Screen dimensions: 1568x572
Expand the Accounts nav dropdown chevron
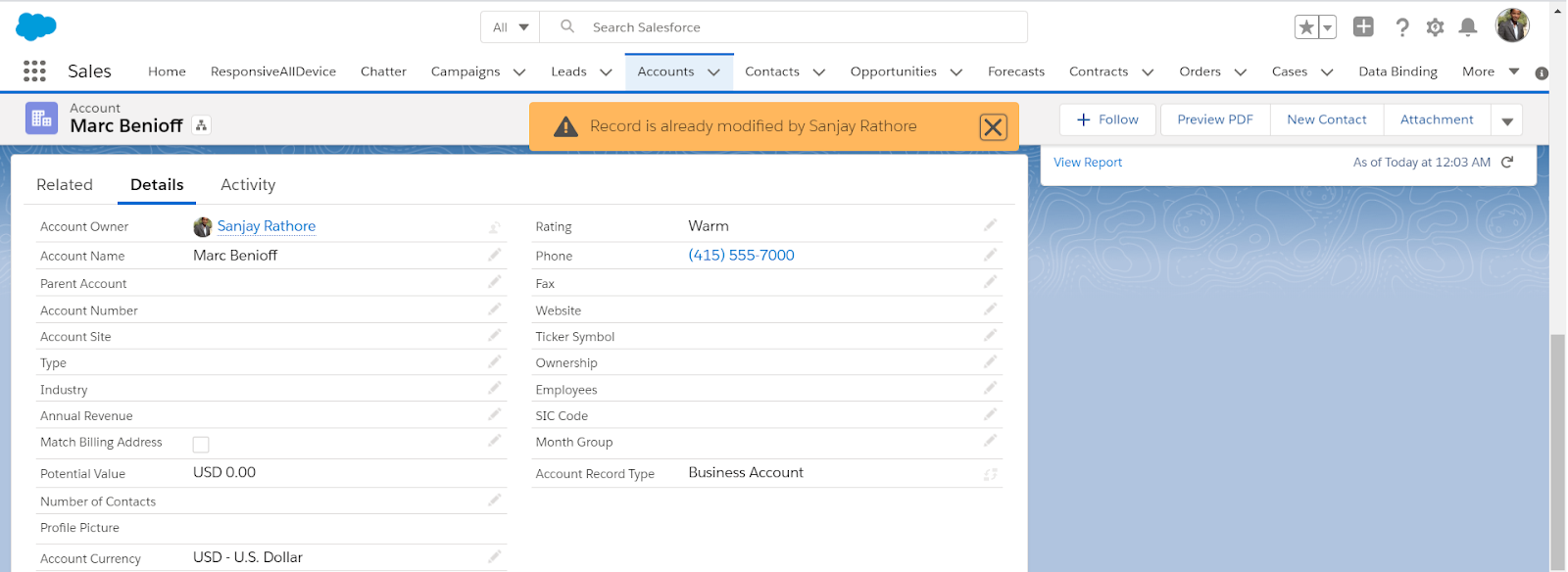(713, 71)
